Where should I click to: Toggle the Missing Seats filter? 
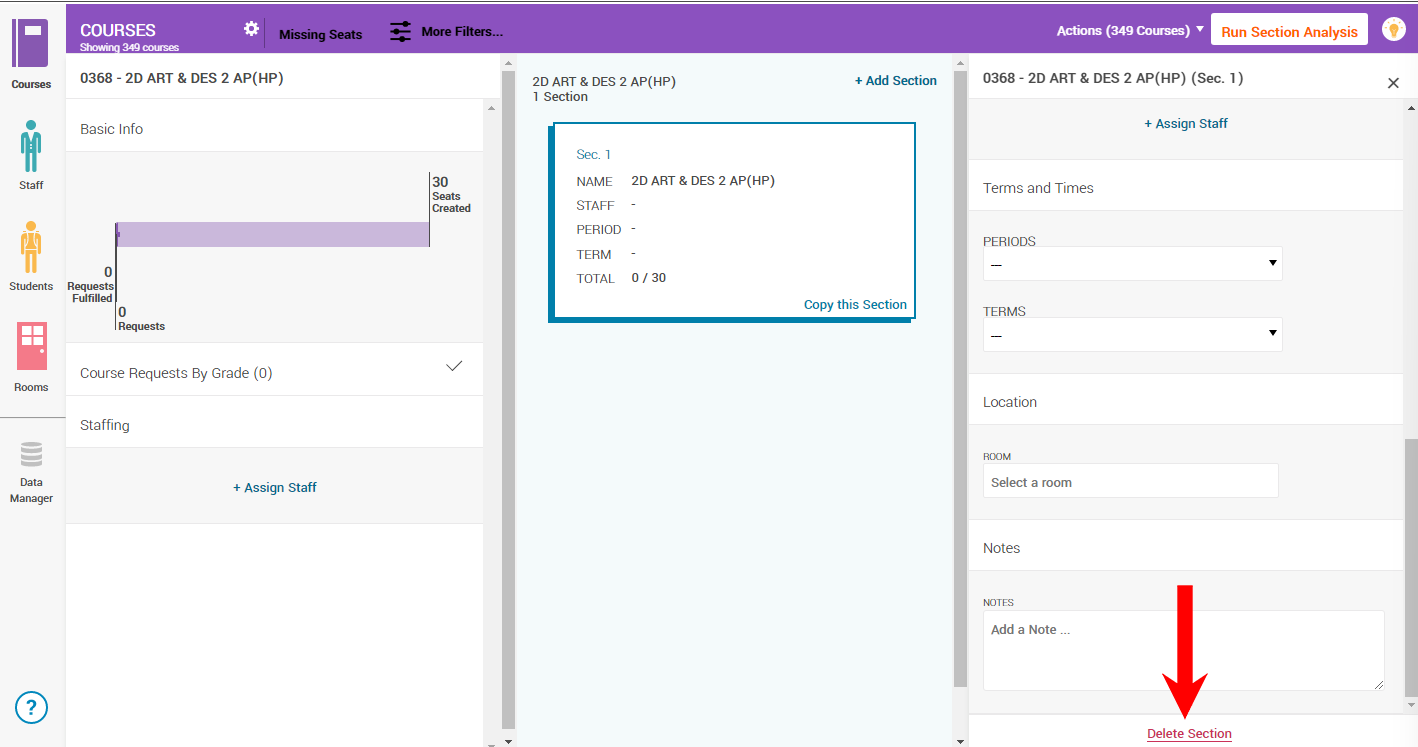[x=320, y=34]
